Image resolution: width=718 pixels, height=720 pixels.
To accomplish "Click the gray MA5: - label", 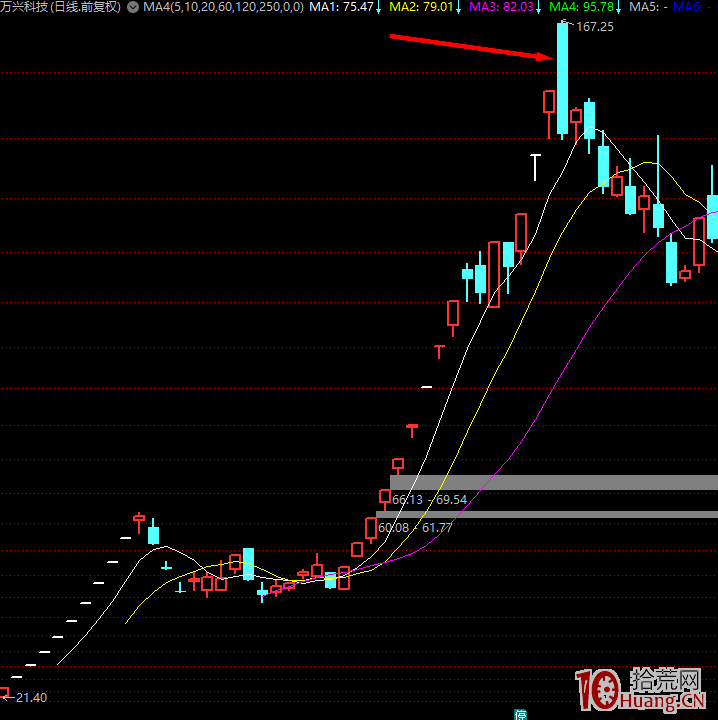I will [x=648, y=7].
